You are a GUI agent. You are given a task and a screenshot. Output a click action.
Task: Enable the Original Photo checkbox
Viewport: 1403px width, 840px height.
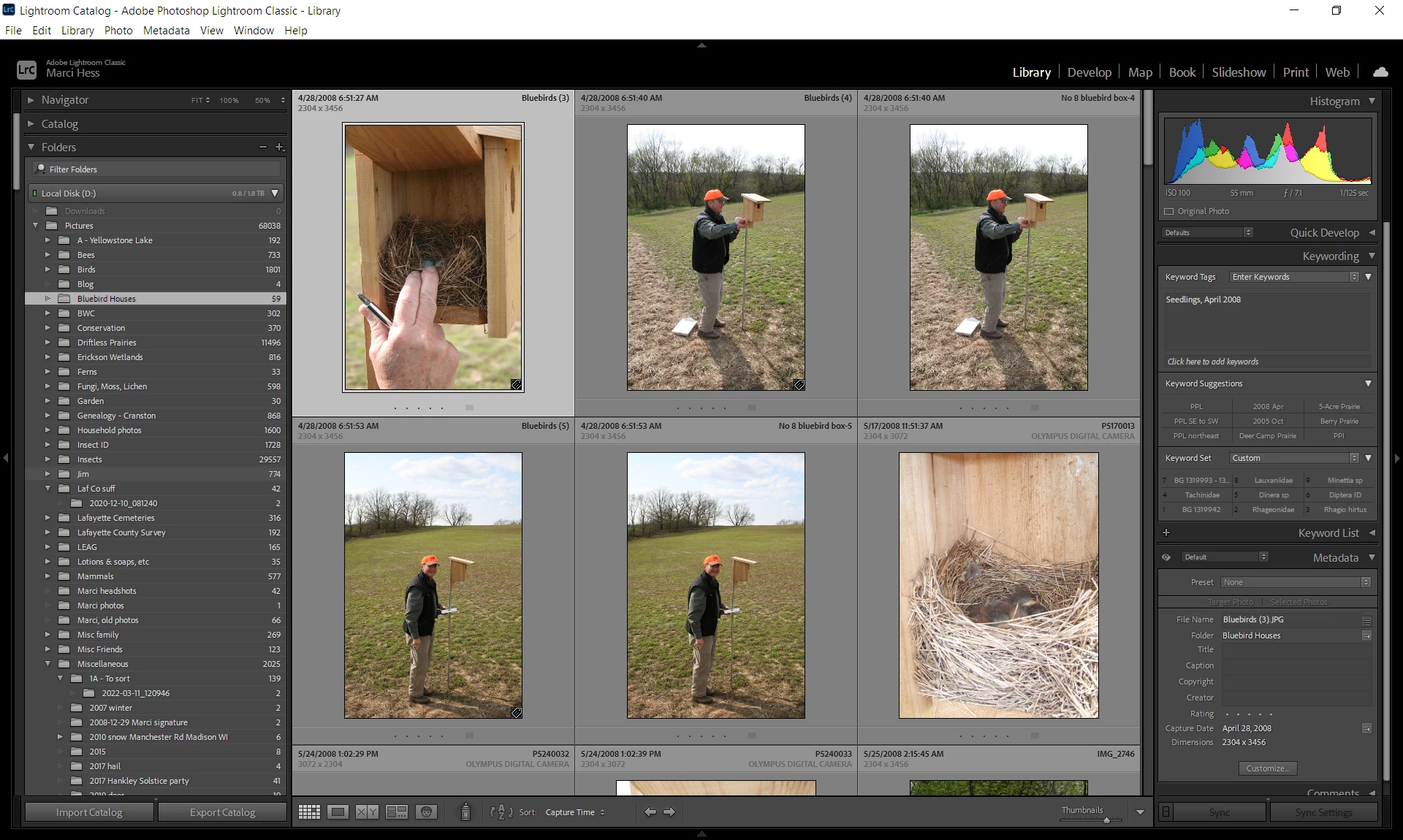click(x=1168, y=211)
